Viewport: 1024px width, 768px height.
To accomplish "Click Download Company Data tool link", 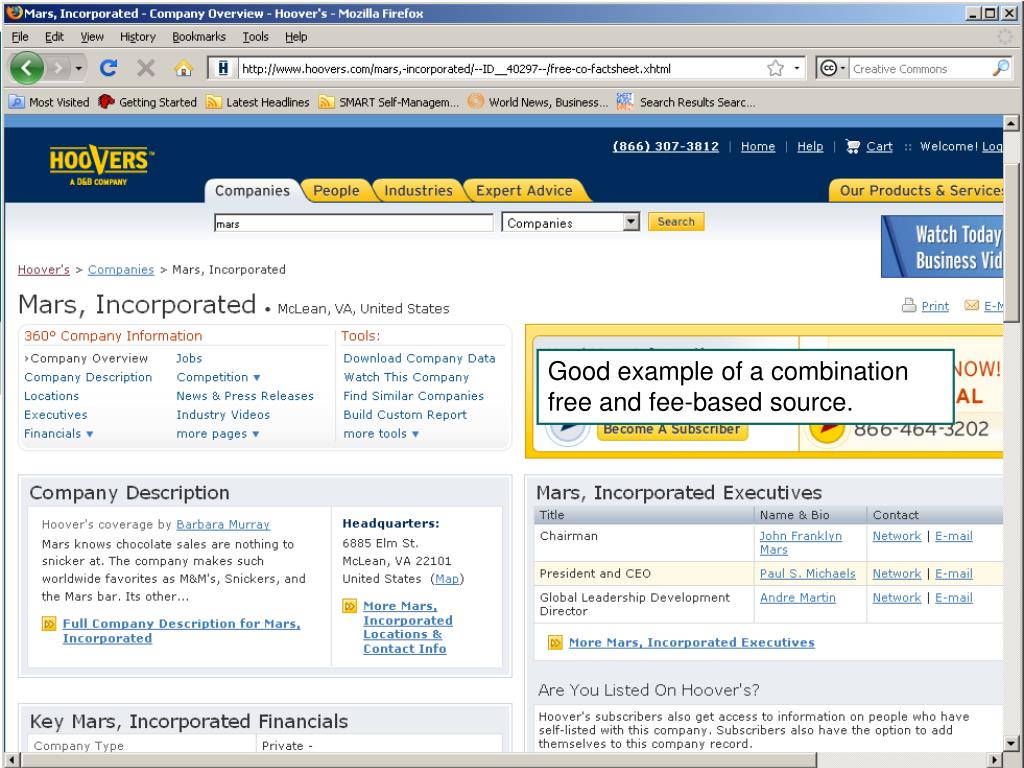I will pos(419,359).
